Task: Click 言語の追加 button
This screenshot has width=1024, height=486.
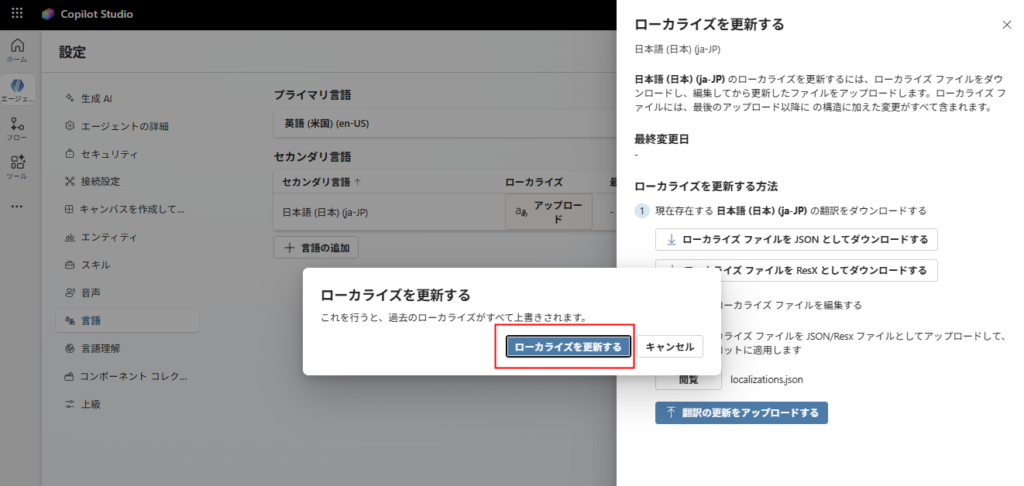Action: click(316, 247)
